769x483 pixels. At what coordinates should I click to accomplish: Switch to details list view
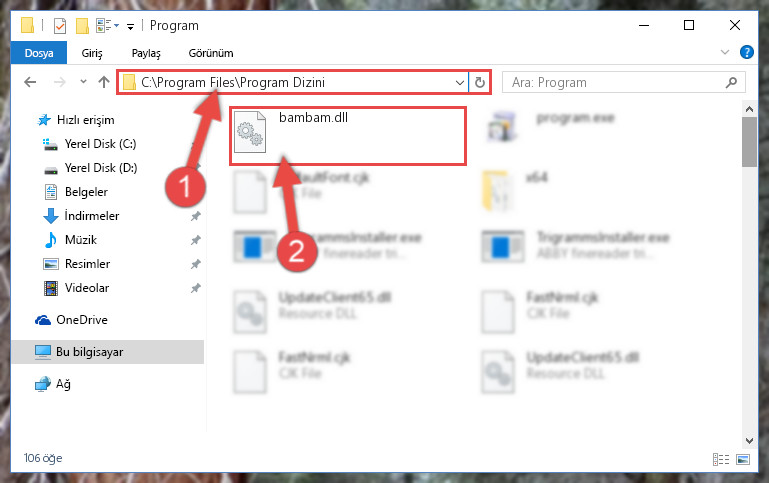[x=720, y=459]
